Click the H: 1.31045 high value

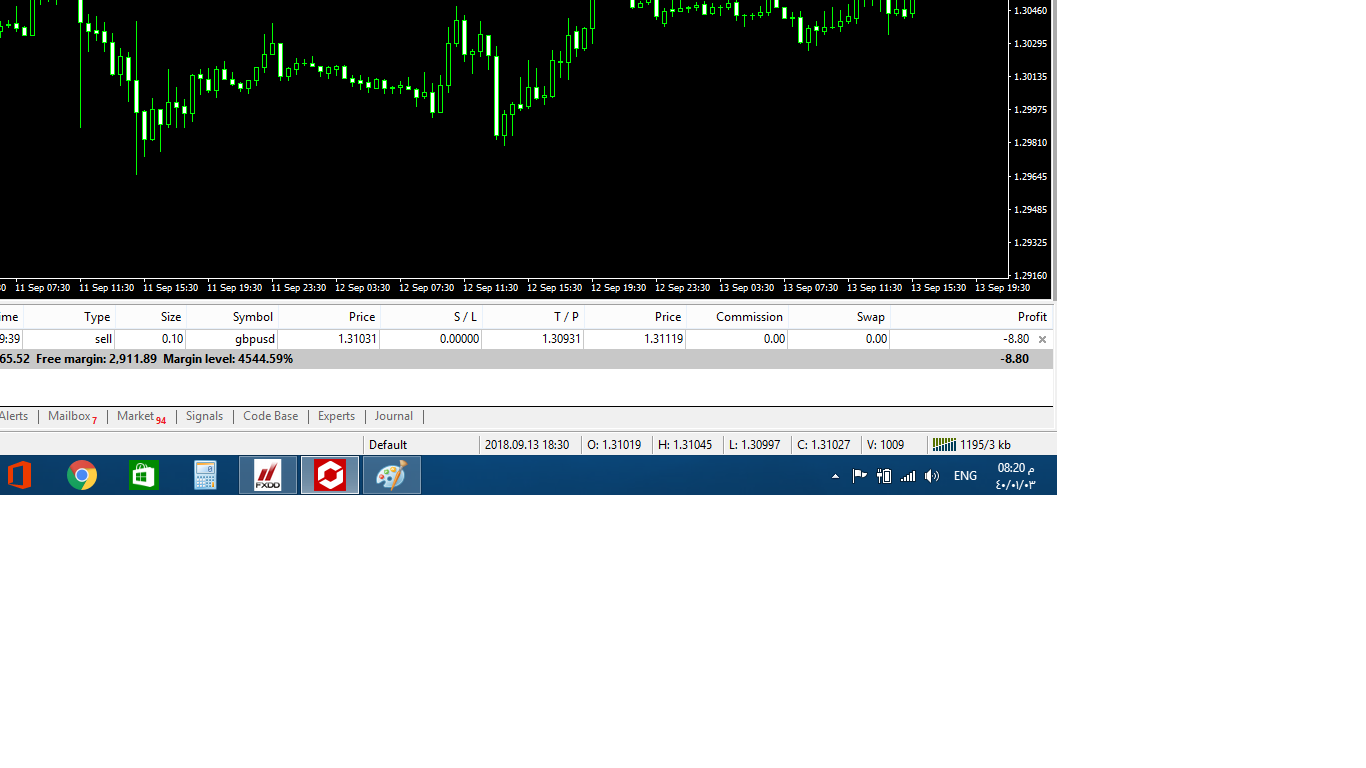click(x=685, y=445)
